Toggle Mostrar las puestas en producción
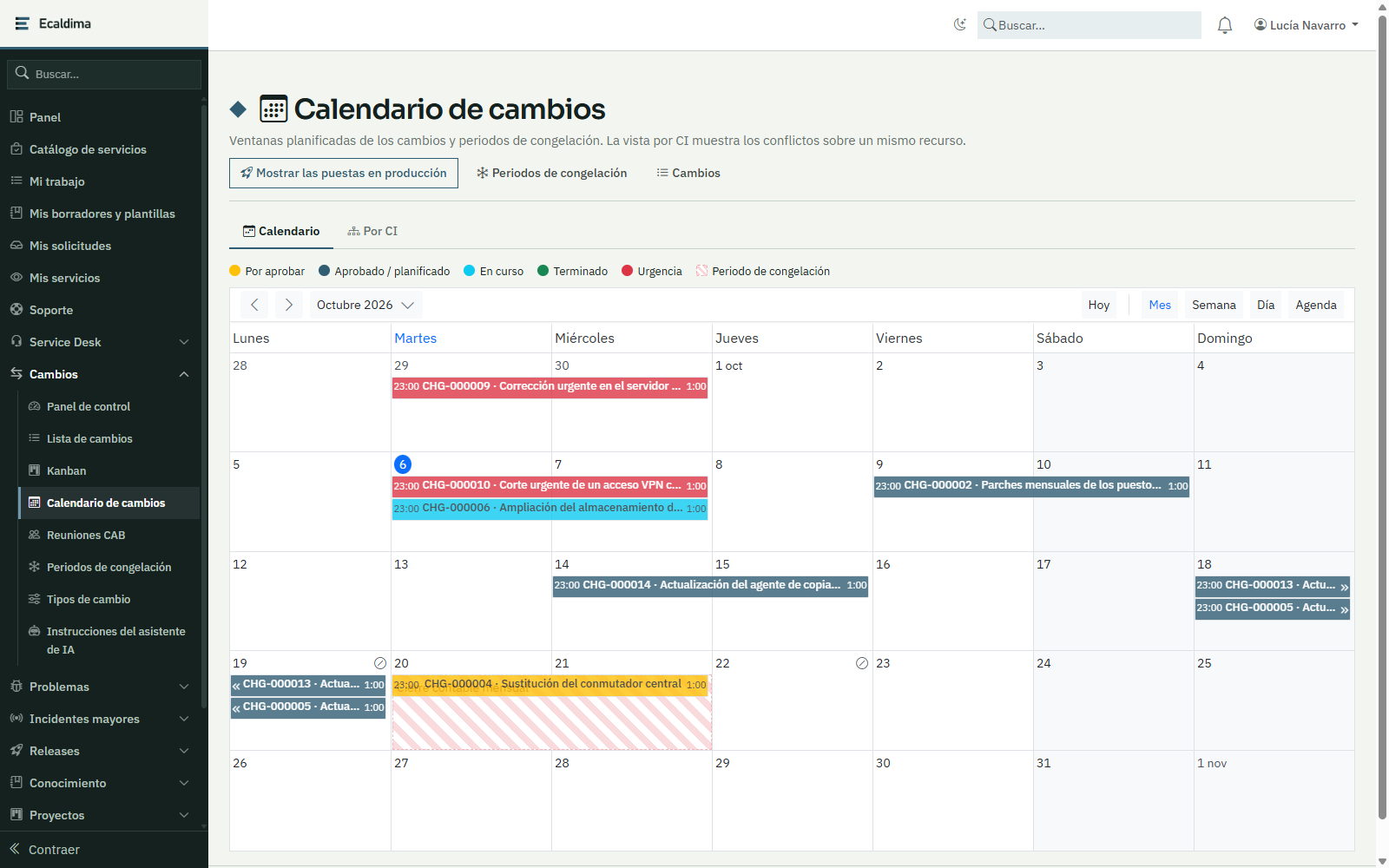The height and width of the screenshot is (868, 1389). pyautogui.click(x=344, y=173)
